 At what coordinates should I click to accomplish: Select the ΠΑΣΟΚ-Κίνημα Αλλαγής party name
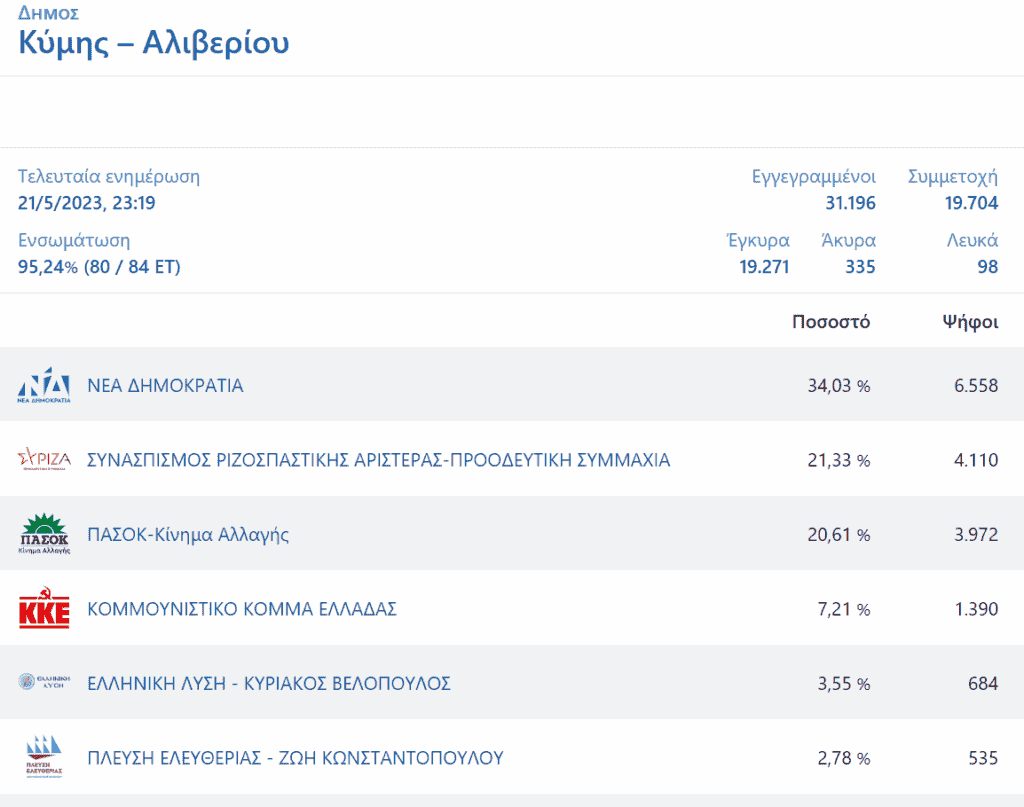(x=189, y=534)
